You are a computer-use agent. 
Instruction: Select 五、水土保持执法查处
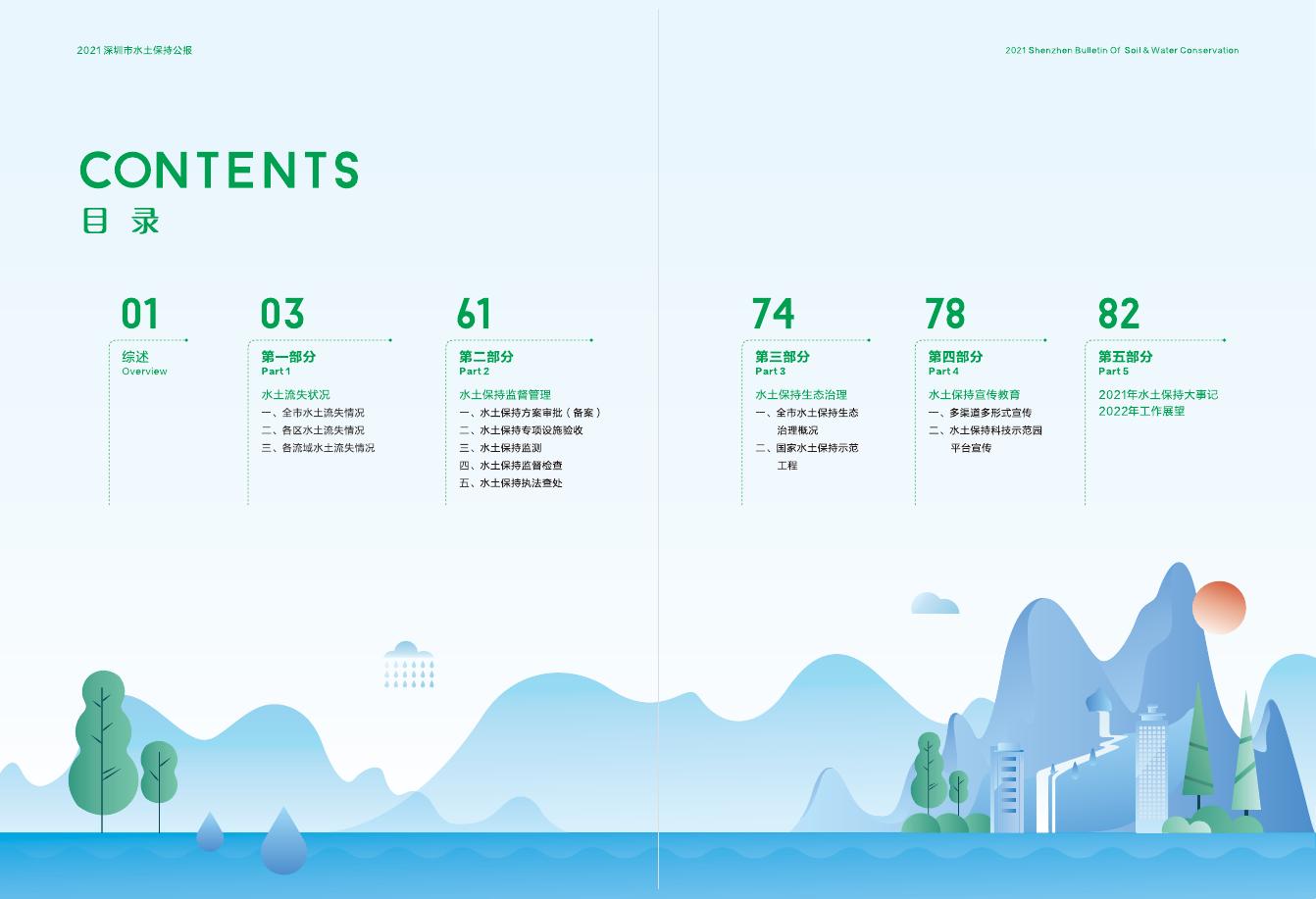pyautogui.click(x=511, y=483)
